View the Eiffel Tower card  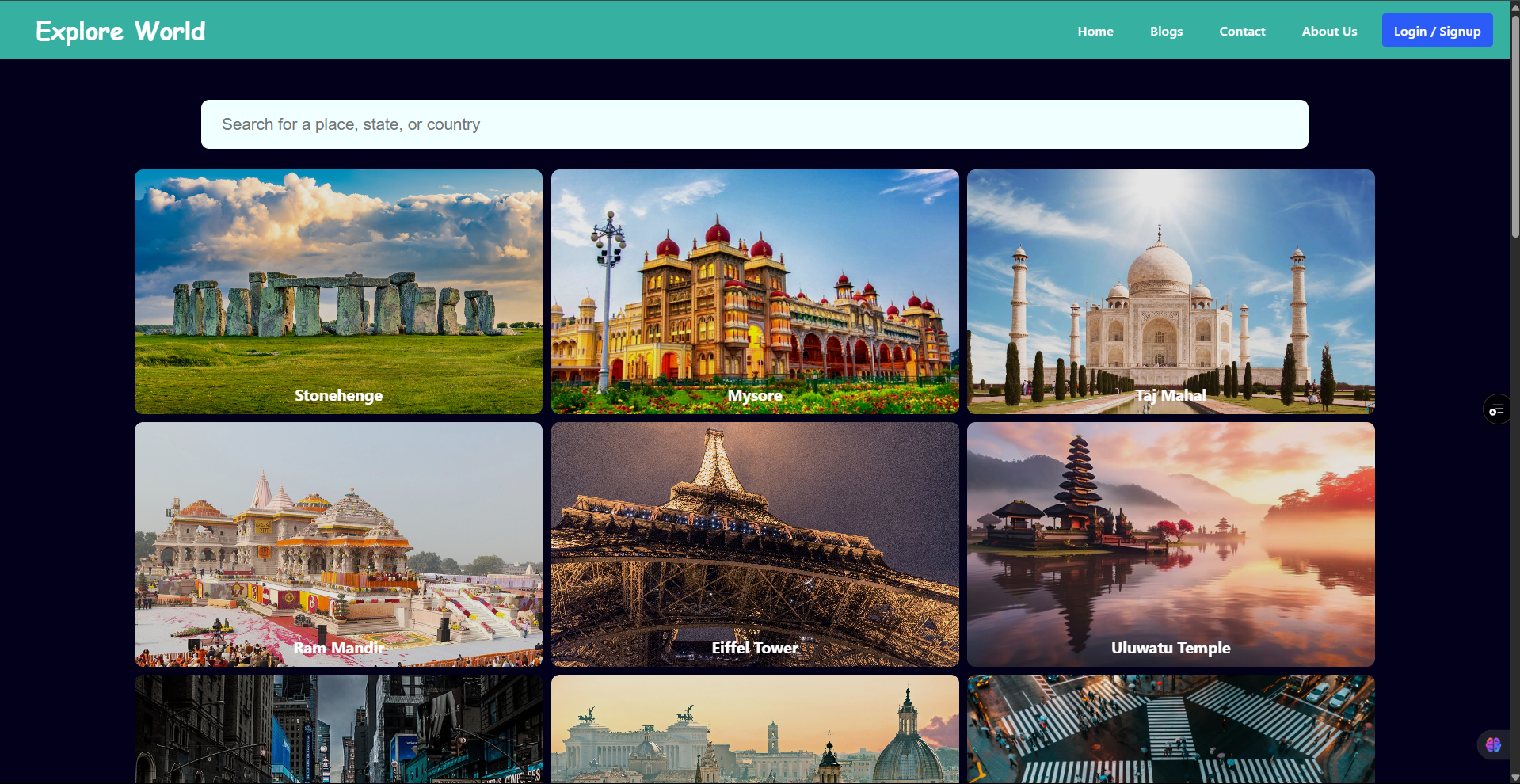[755, 544]
